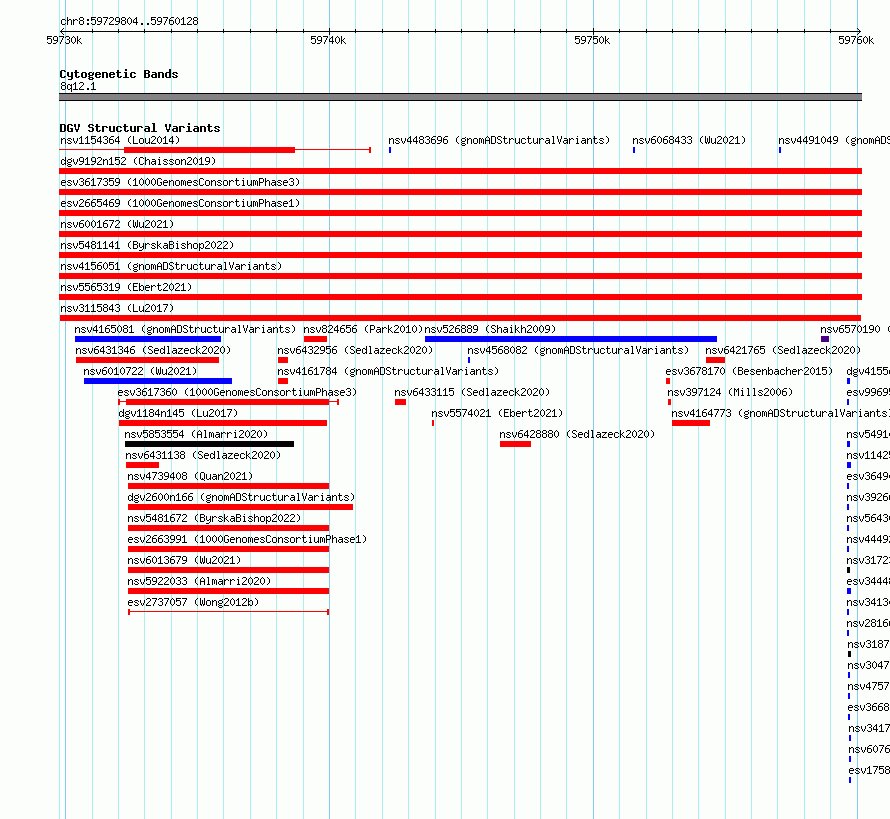Click nsv4568082 (gnomADStructuralVariants) label

tap(578, 350)
